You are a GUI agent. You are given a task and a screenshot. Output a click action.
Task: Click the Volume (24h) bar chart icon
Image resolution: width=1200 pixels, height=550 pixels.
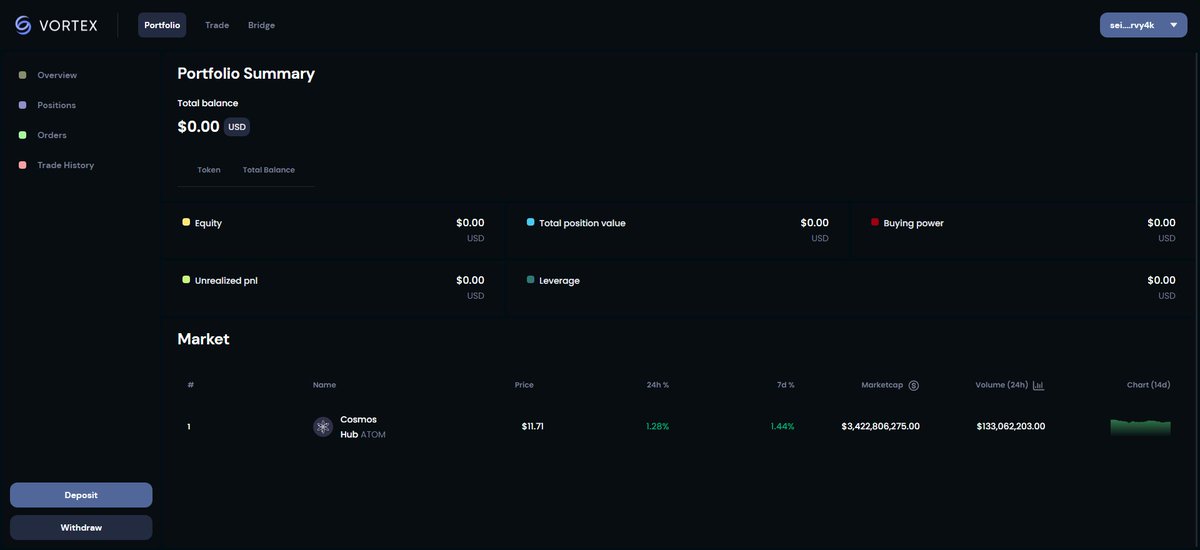pyautogui.click(x=1038, y=385)
